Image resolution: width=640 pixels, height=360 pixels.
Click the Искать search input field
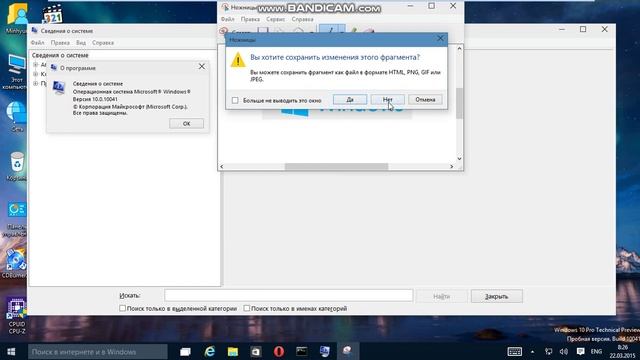(289, 296)
